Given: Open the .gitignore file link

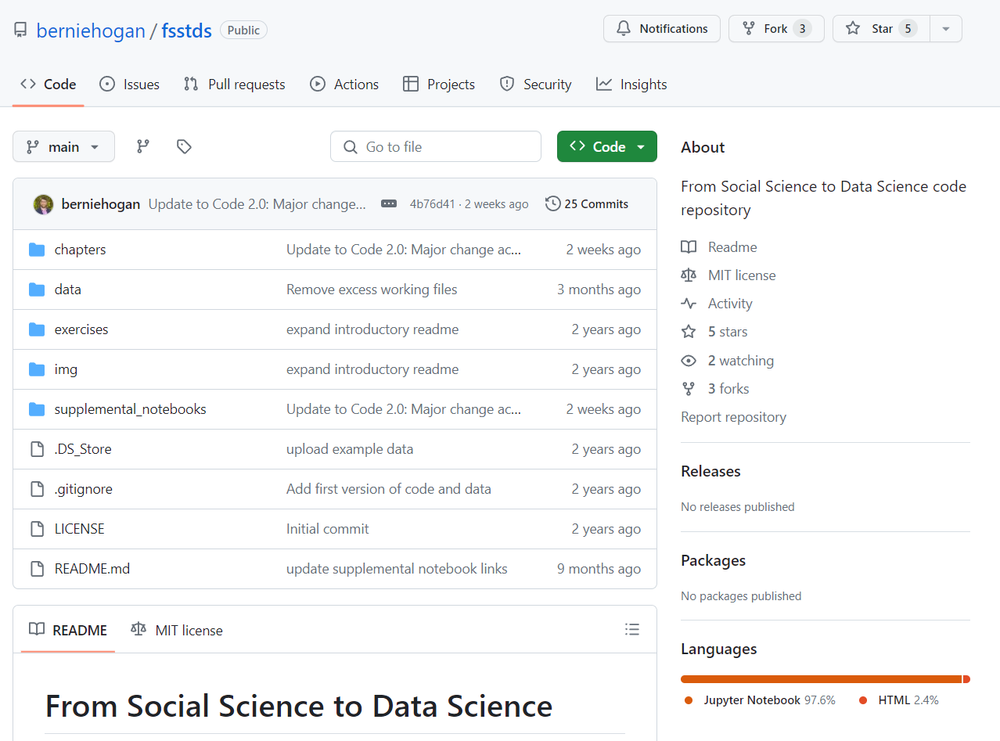Looking at the screenshot, I should (83, 489).
